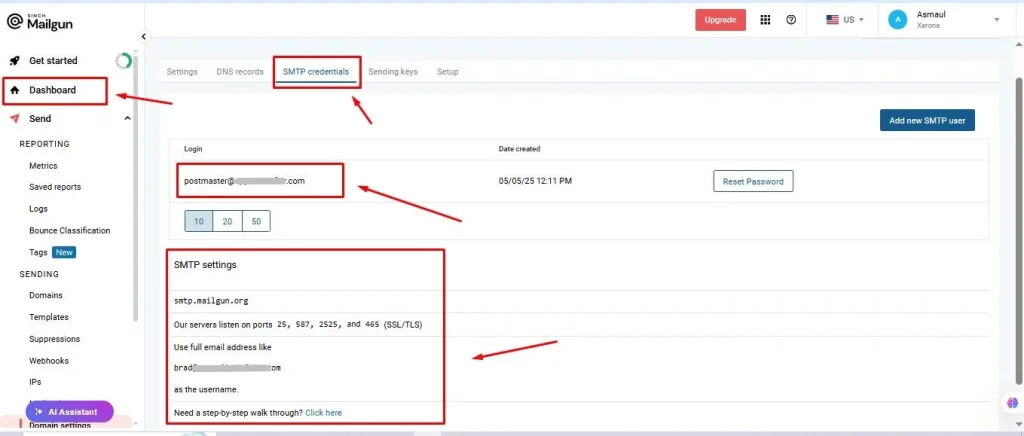The height and width of the screenshot is (436, 1024).
Task: Click the main page vertical scrollbar
Action: [x=1019, y=232]
